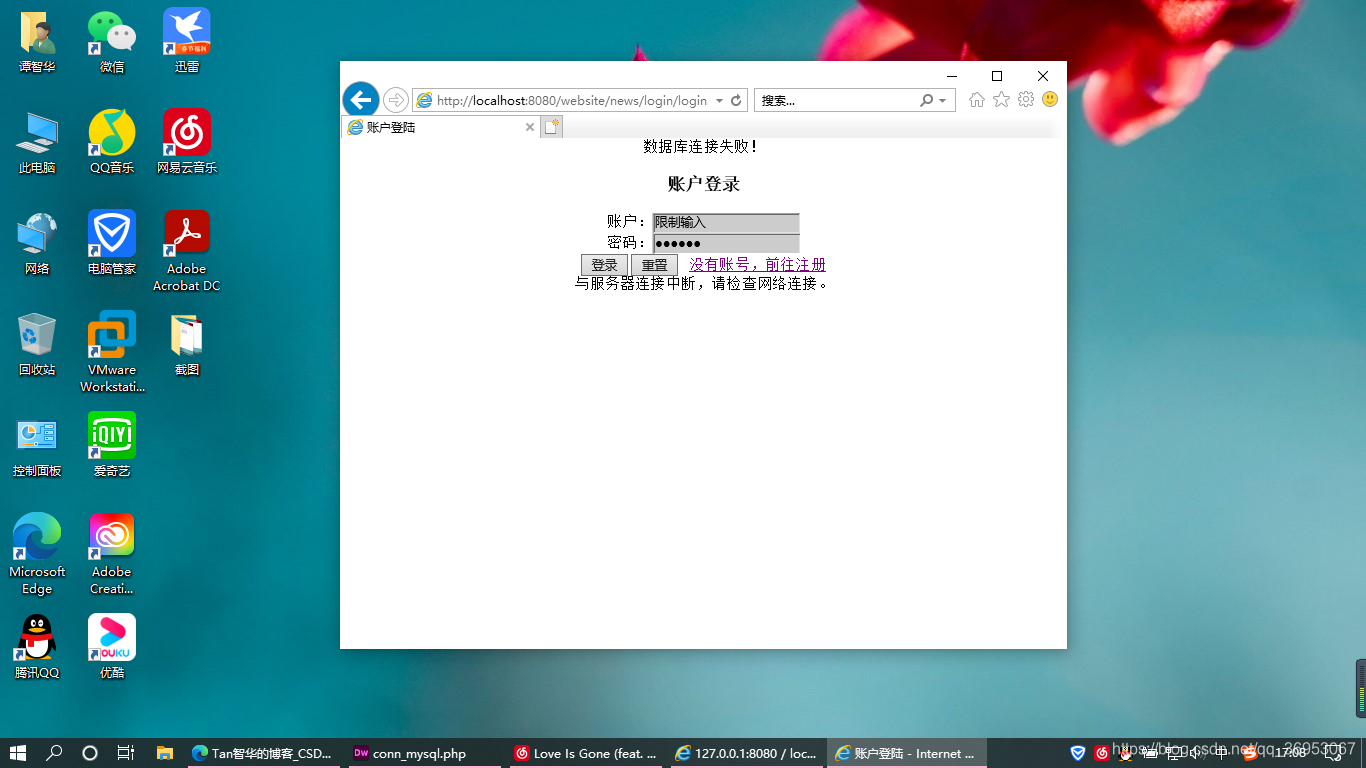1366x768 pixels.
Task: Send feedback via smiley face icon
Action: click(x=1050, y=100)
